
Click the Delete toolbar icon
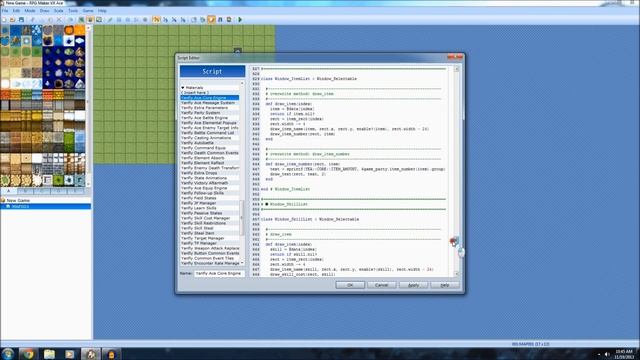59,20
